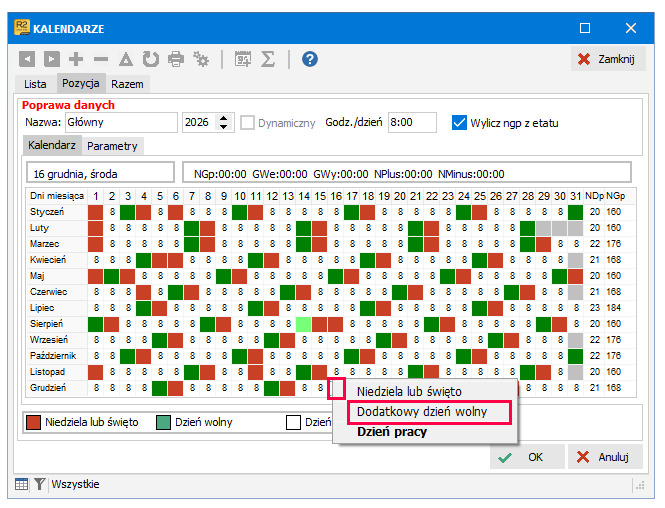
Task: Select Grudzień day 16 highlighted cell
Action: click(x=336, y=388)
